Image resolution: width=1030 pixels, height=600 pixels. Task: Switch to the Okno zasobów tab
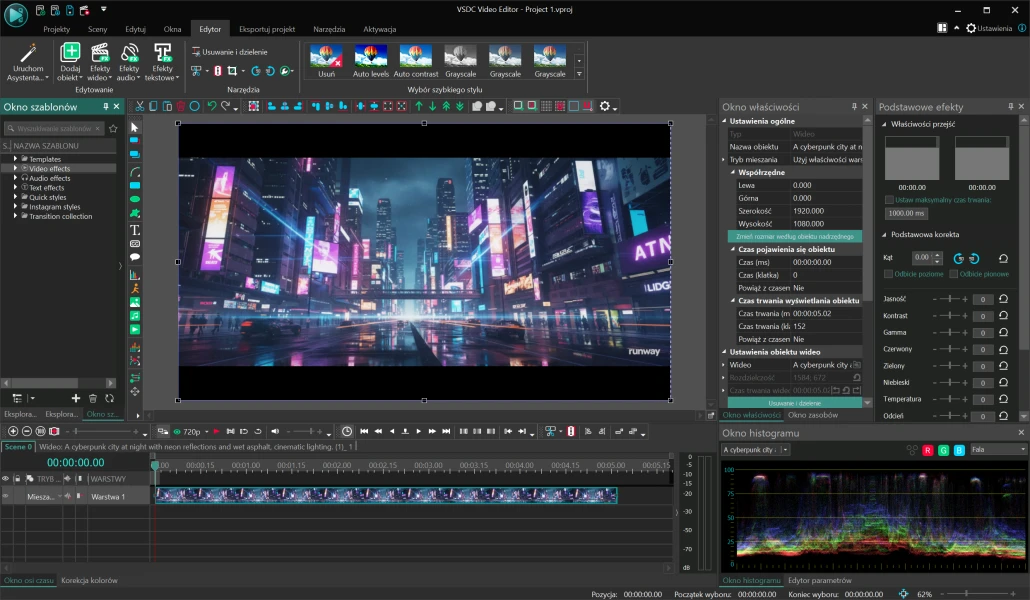pyautogui.click(x=812, y=414)
